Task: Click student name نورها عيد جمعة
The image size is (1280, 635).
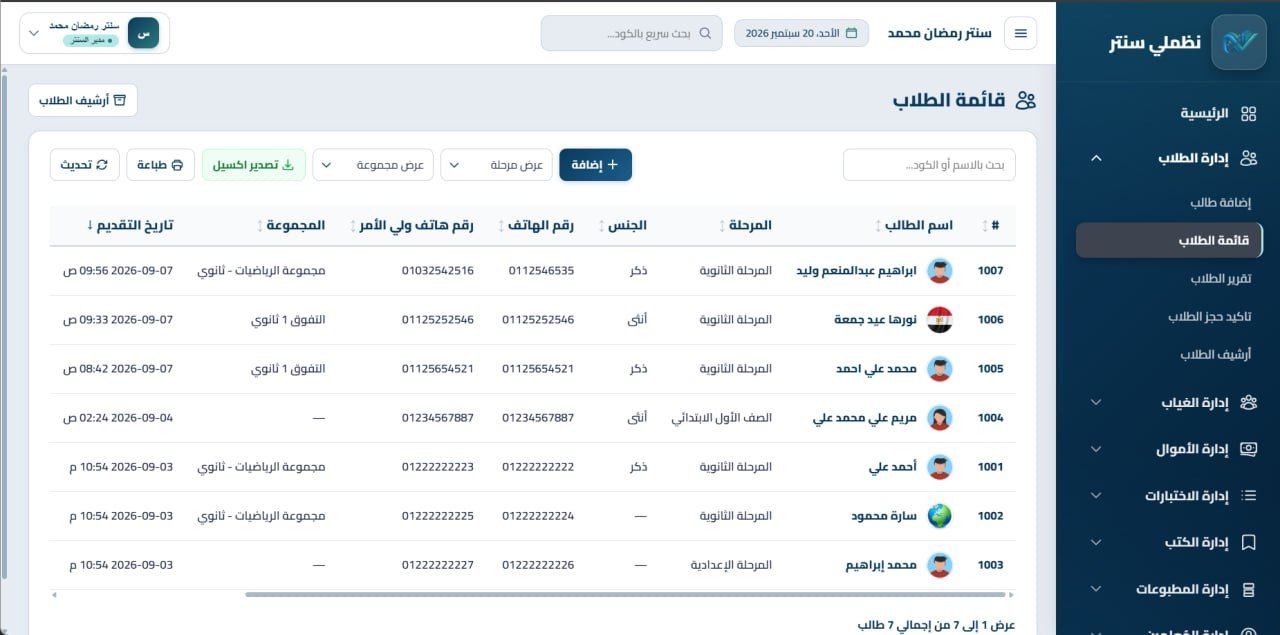Action: click(x=875, y=320)
